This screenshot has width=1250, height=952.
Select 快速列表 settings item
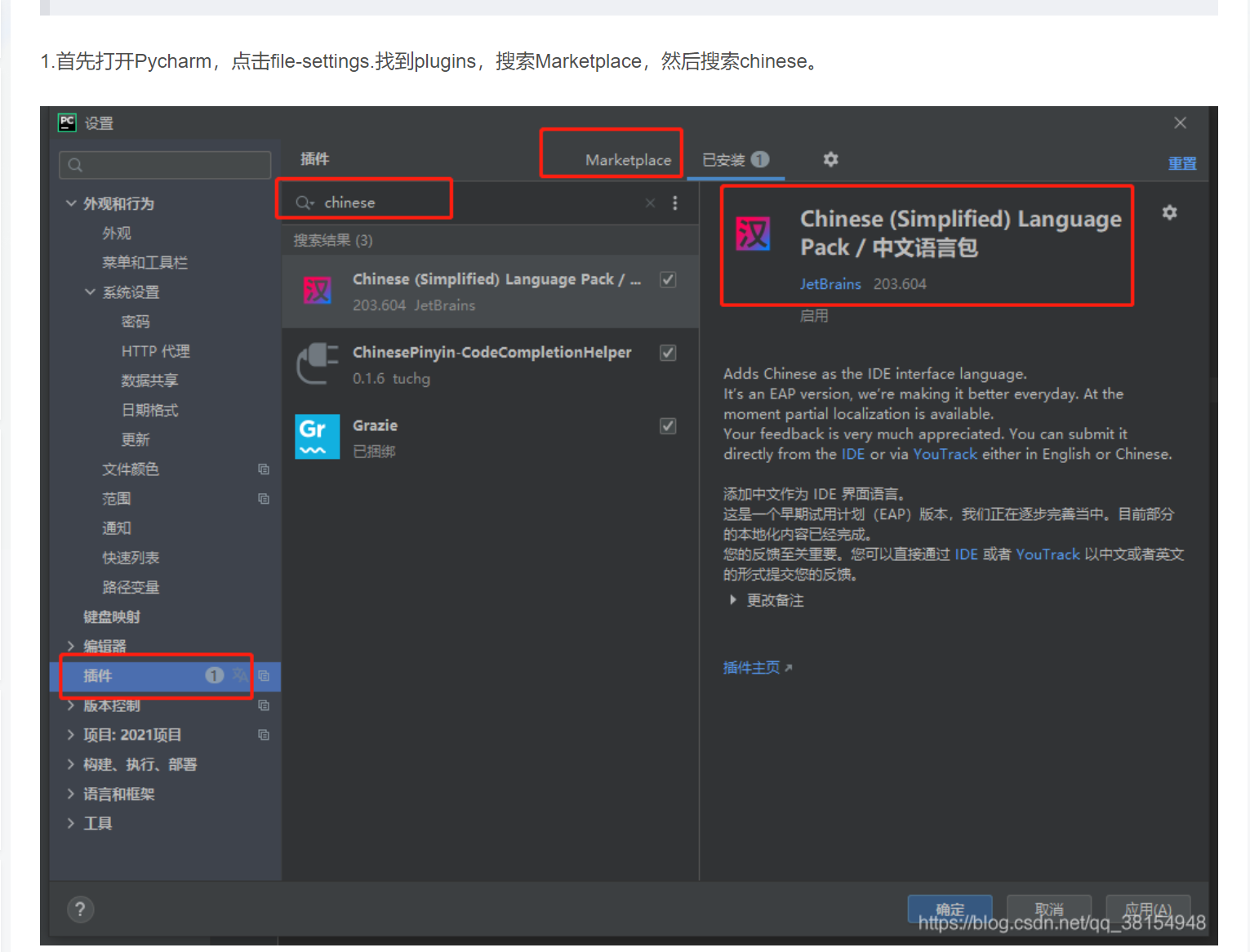pos(131,558)
